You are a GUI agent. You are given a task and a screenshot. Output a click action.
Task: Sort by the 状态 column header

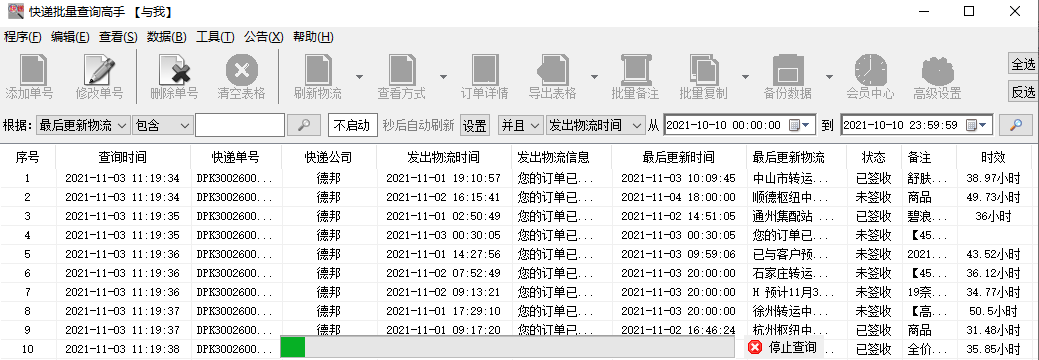pos(873,157)
